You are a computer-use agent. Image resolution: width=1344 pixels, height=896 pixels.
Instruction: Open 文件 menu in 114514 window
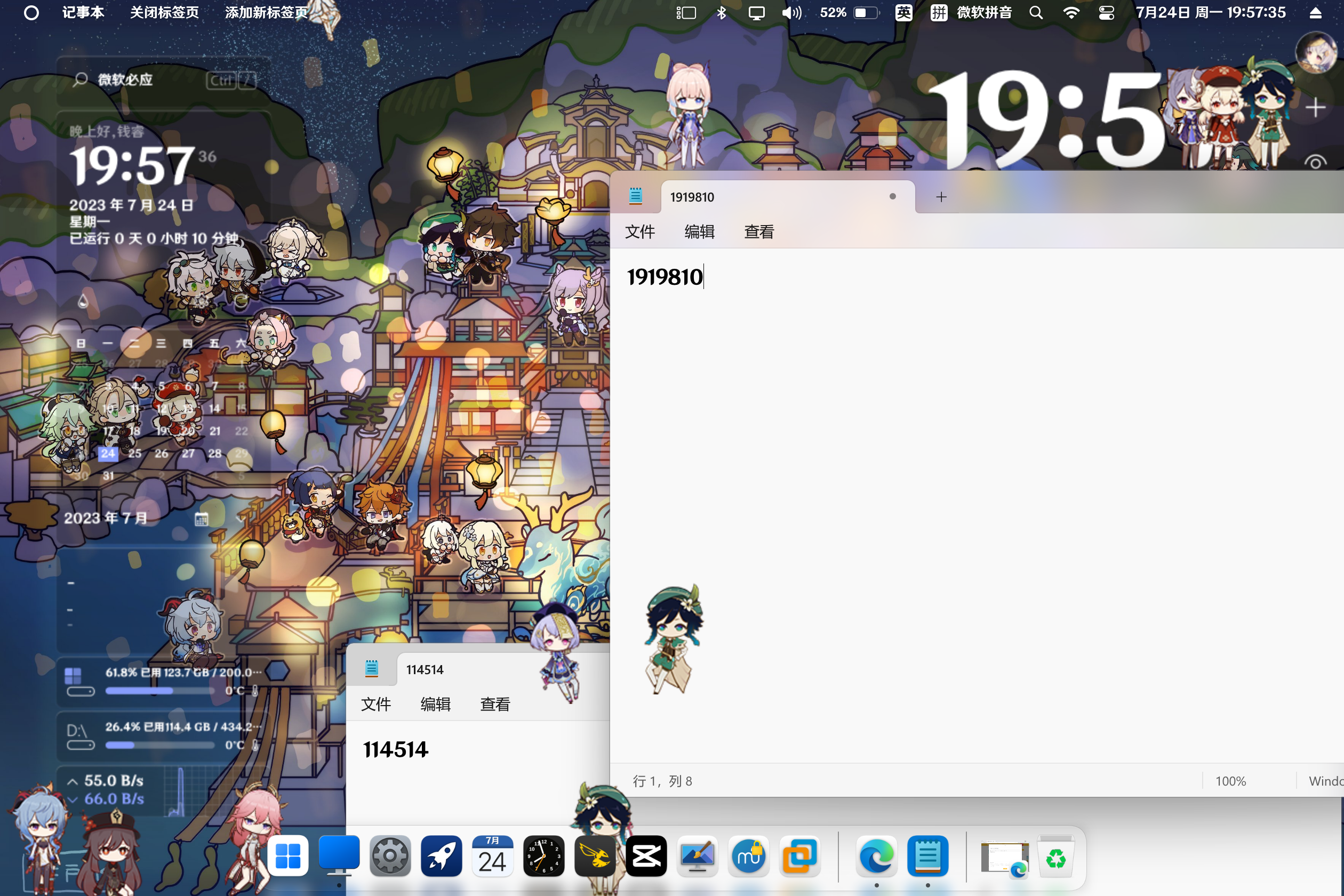(x=376, y=704)
